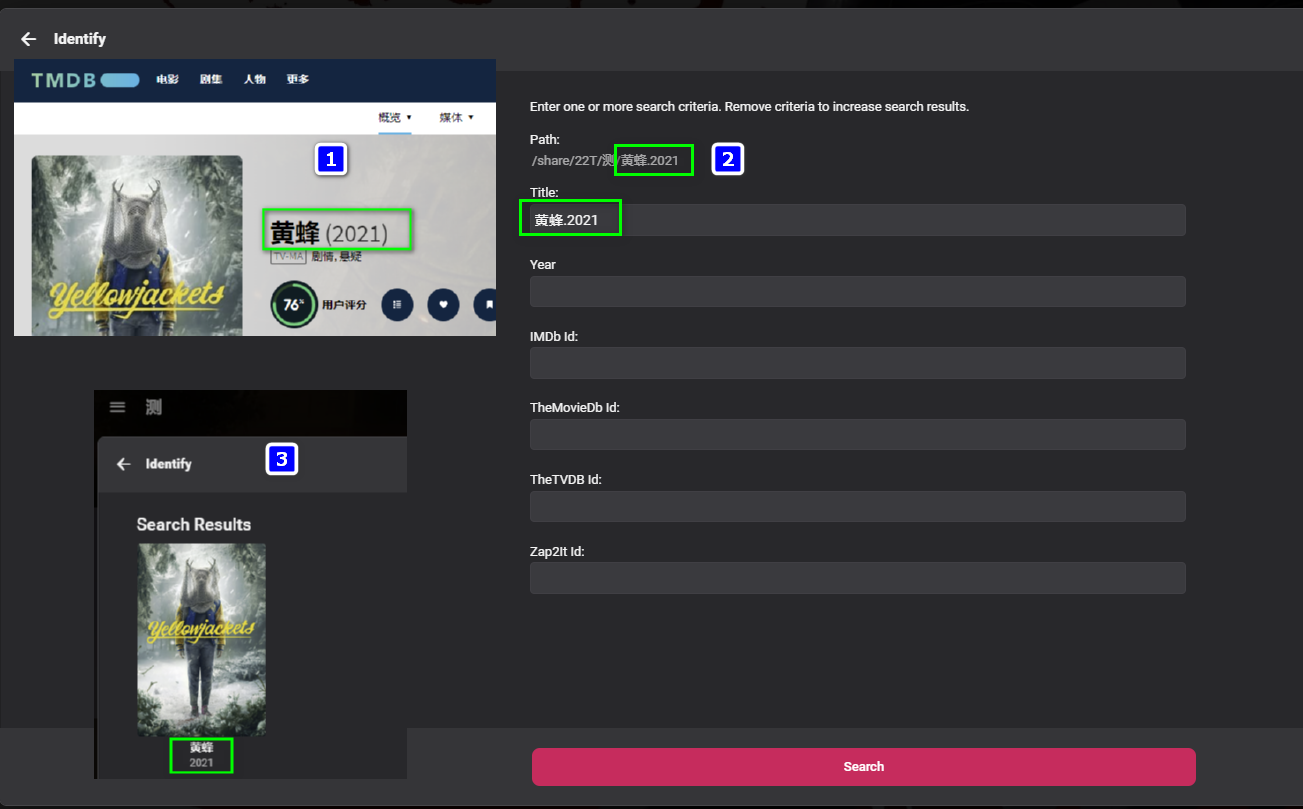Click the 76% user score ring
The width and height of the screenshot is (1303, 809).
click(x=294, y=305)
